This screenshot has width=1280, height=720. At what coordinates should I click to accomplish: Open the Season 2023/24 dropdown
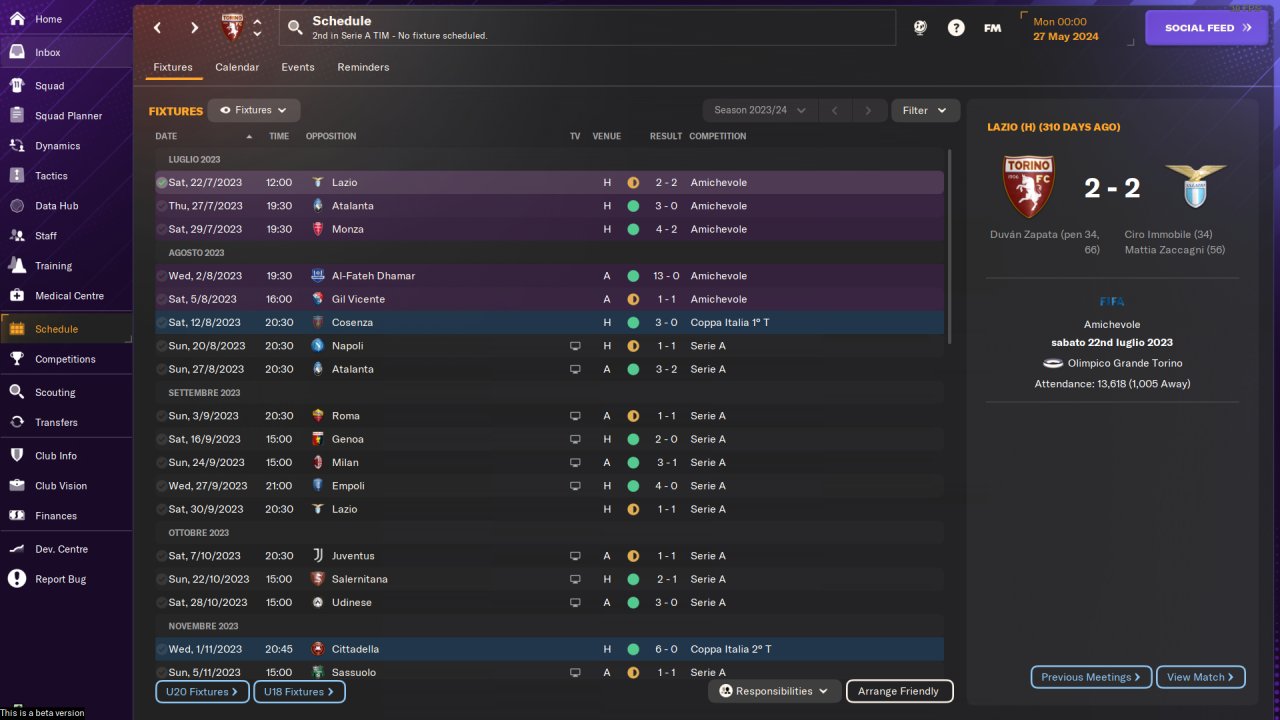click(x=760, y=111)
